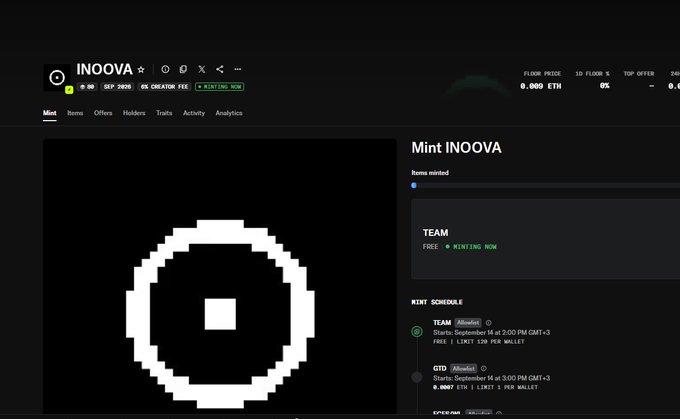680x419 pixels.
Task: Click the SEP 2026 date badge
Action: click(117, 87)
